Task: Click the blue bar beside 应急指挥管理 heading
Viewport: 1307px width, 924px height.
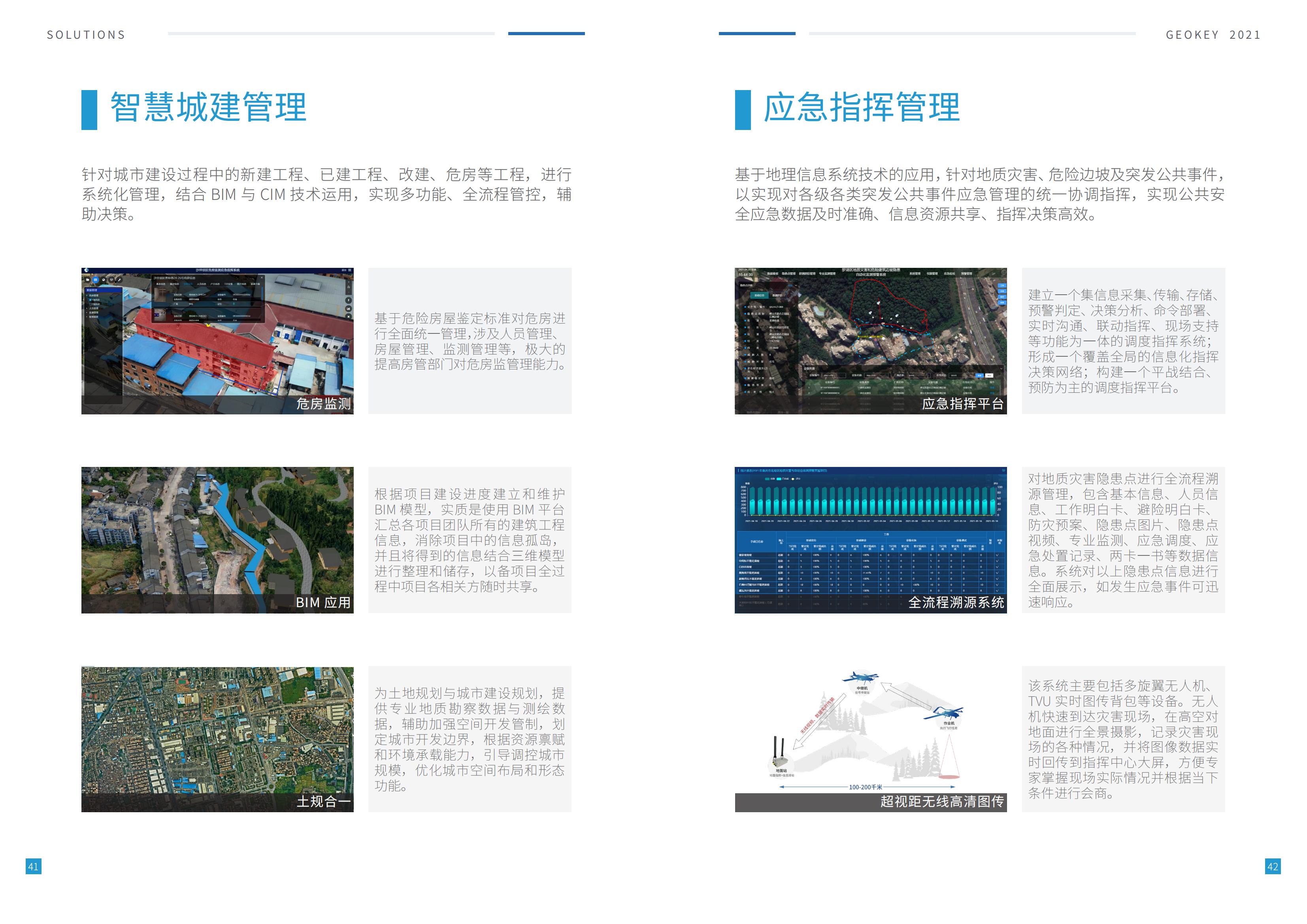Action: tap(742, 110)
